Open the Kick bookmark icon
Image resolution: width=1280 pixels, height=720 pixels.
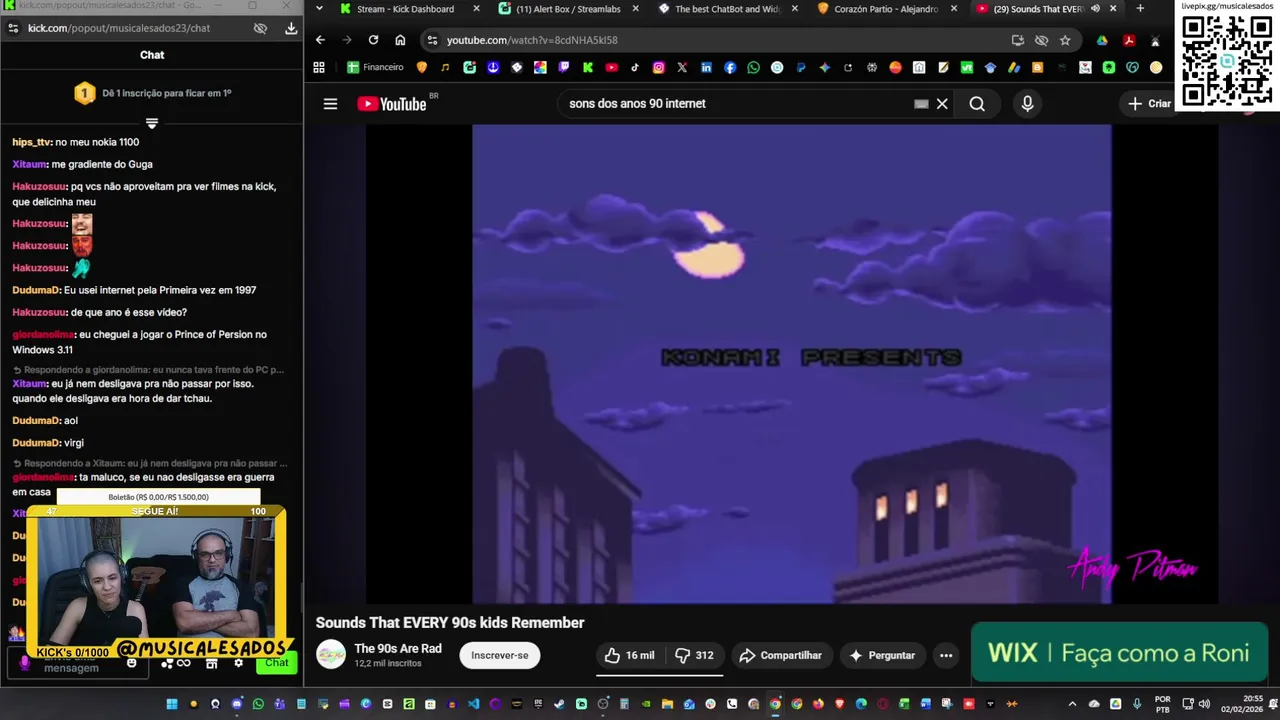tap(588, 68)
